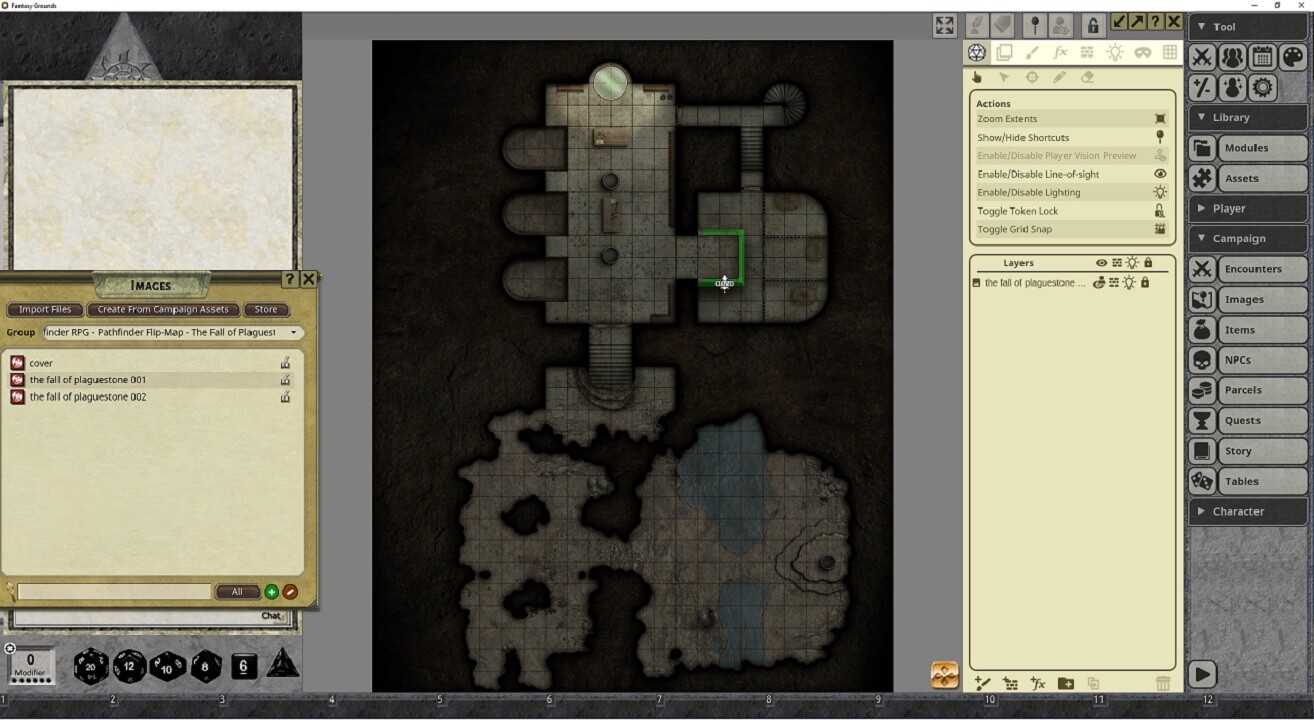Roll the d20 die
1314x720 pixels.
pos(91,666)
